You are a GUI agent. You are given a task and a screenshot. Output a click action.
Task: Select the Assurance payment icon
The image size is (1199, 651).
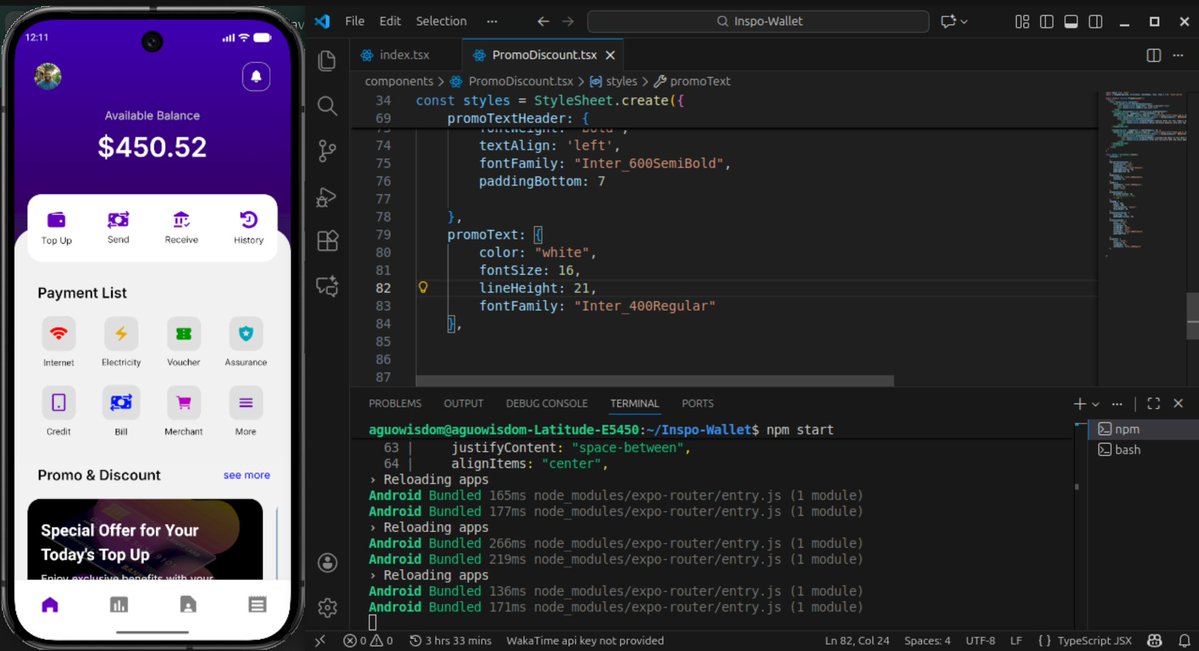coord(245,334)
